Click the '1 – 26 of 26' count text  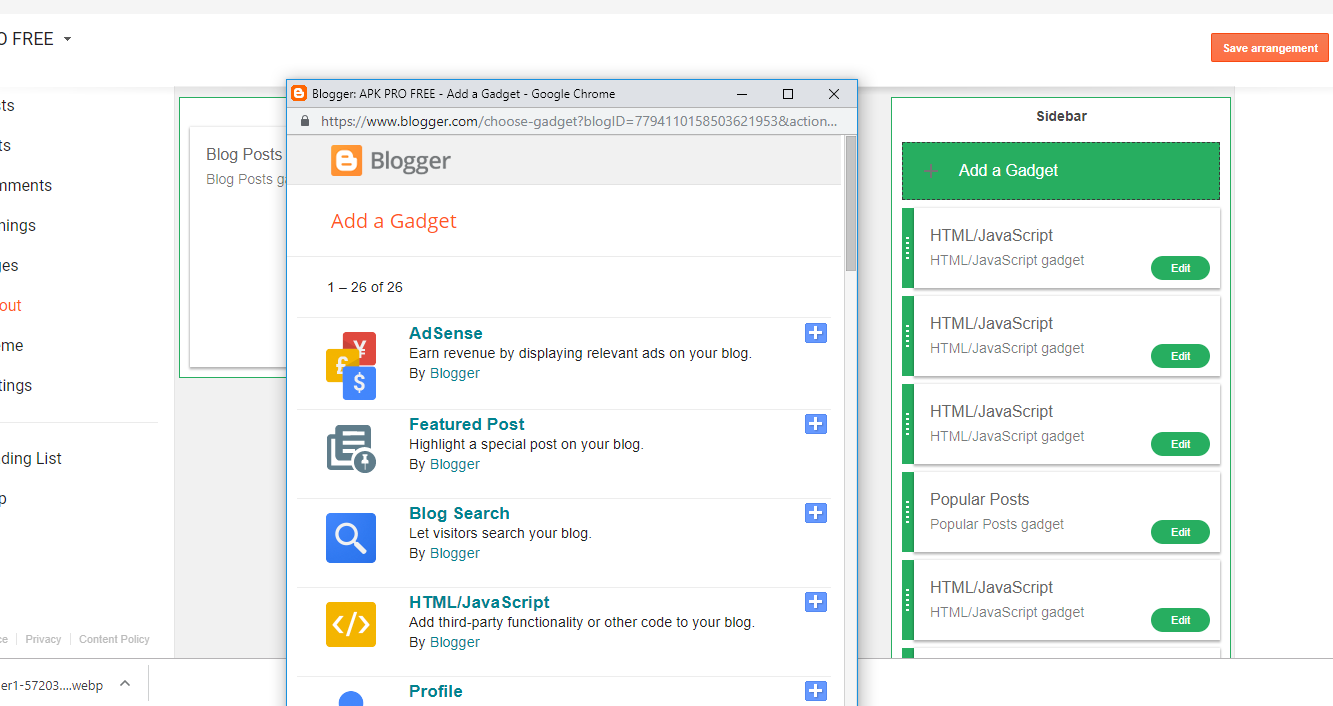tap(365, 287)
